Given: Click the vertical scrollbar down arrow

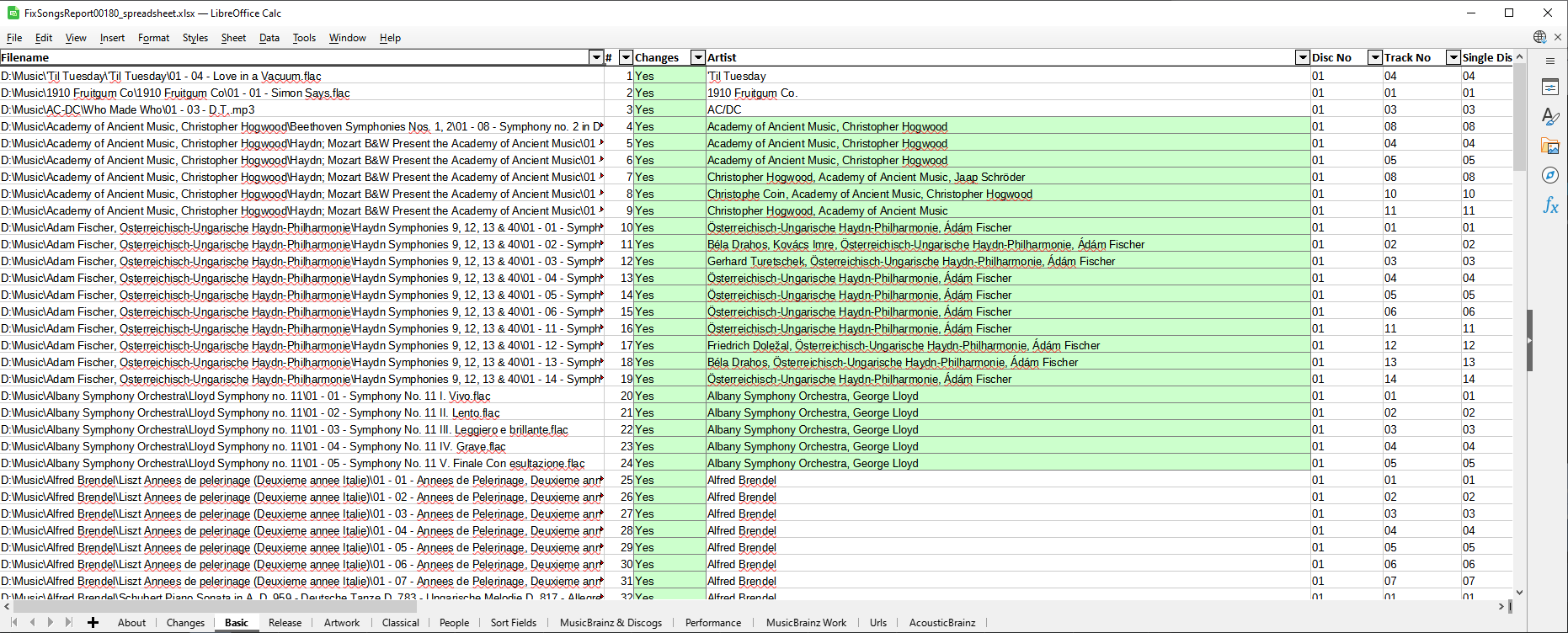Looking at the screenshot, I should [1520, 593].
